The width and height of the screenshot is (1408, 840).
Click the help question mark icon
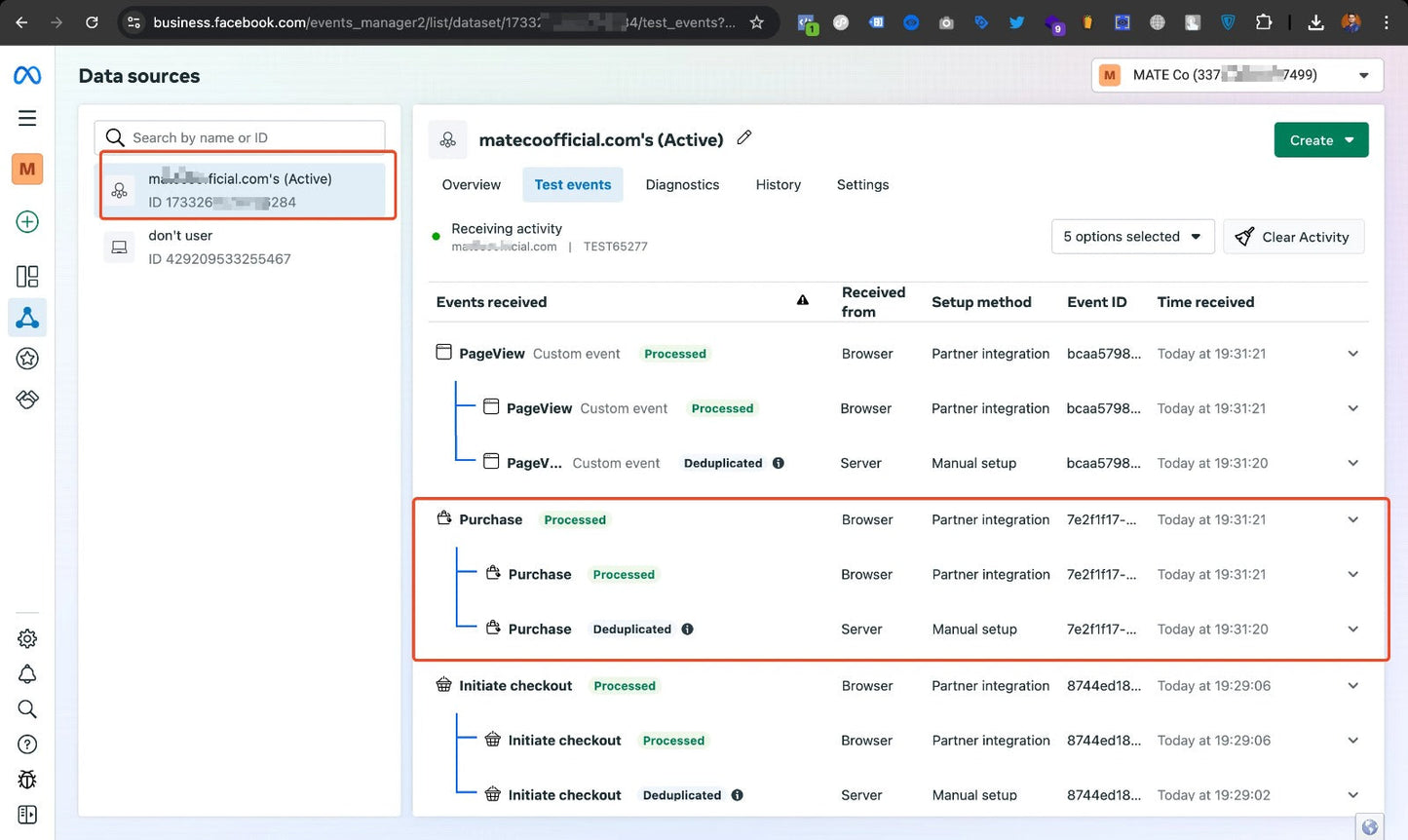27,745
